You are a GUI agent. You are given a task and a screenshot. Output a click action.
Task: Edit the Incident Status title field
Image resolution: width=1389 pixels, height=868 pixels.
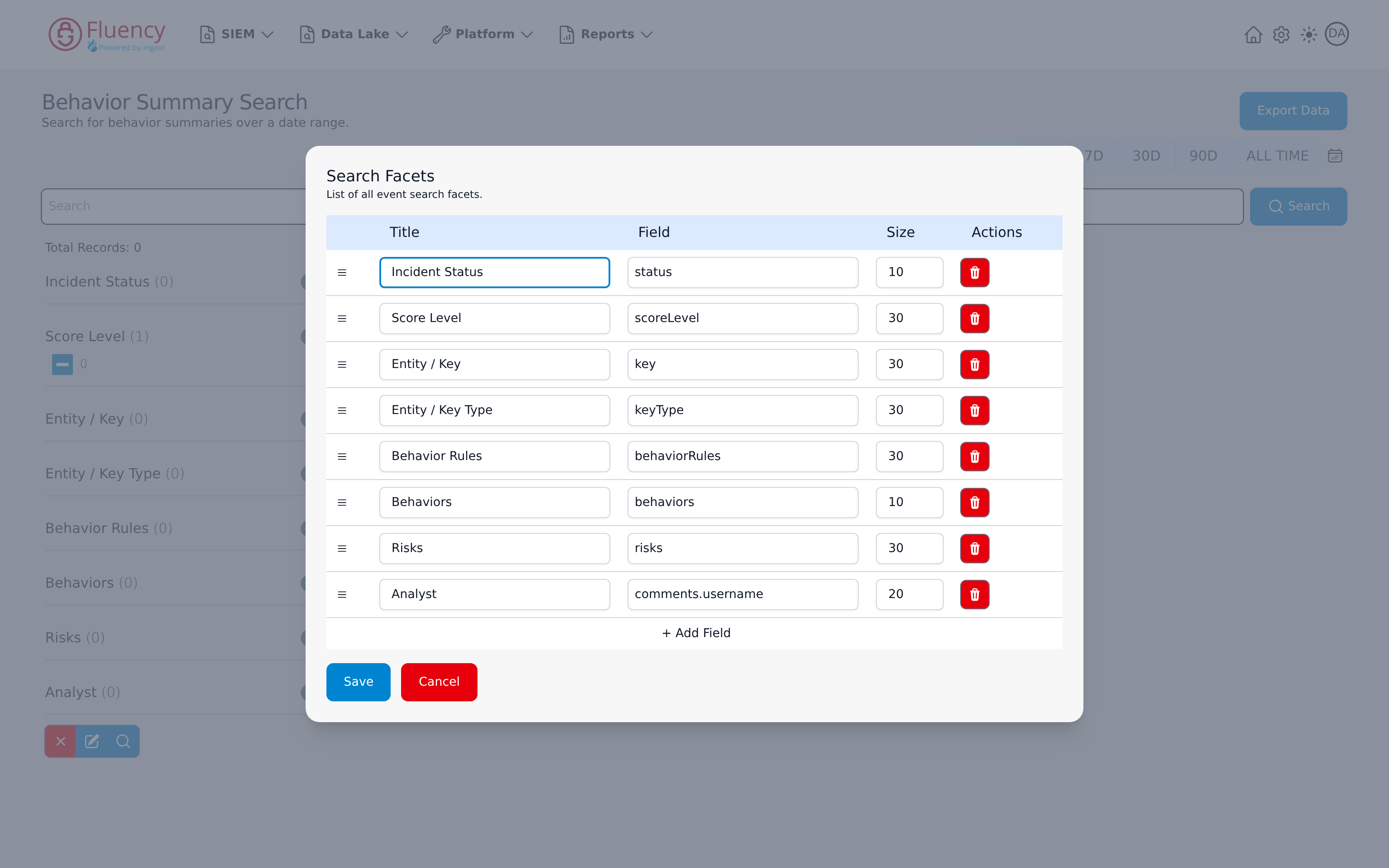pos(494,272)
